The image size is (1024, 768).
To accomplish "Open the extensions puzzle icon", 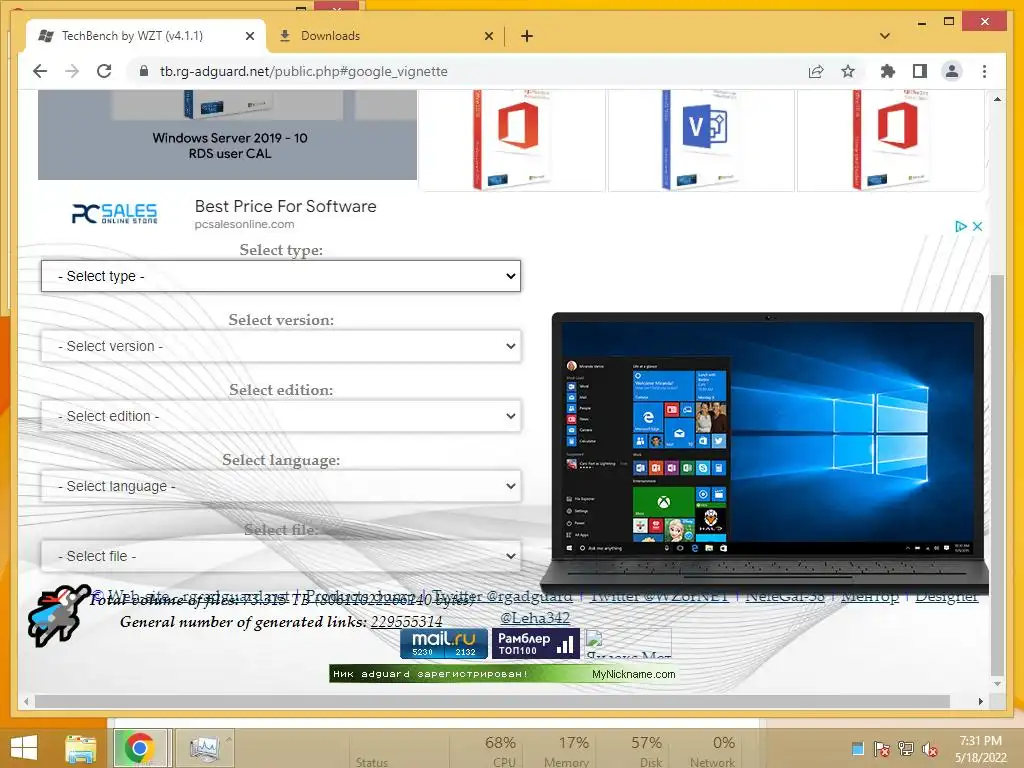I will 888,71.
